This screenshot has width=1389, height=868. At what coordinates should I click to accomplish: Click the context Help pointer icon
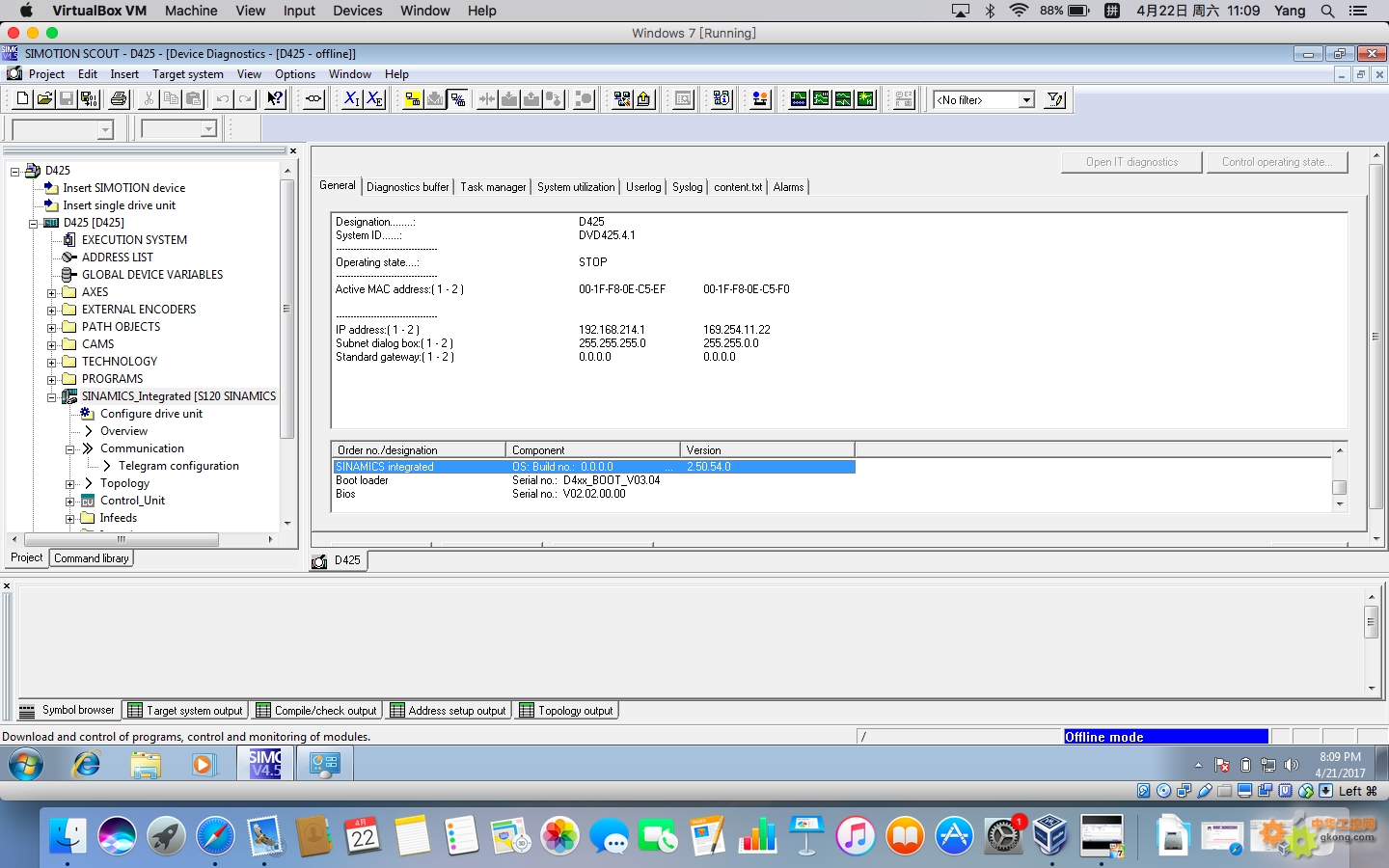(x=276, y=98)
